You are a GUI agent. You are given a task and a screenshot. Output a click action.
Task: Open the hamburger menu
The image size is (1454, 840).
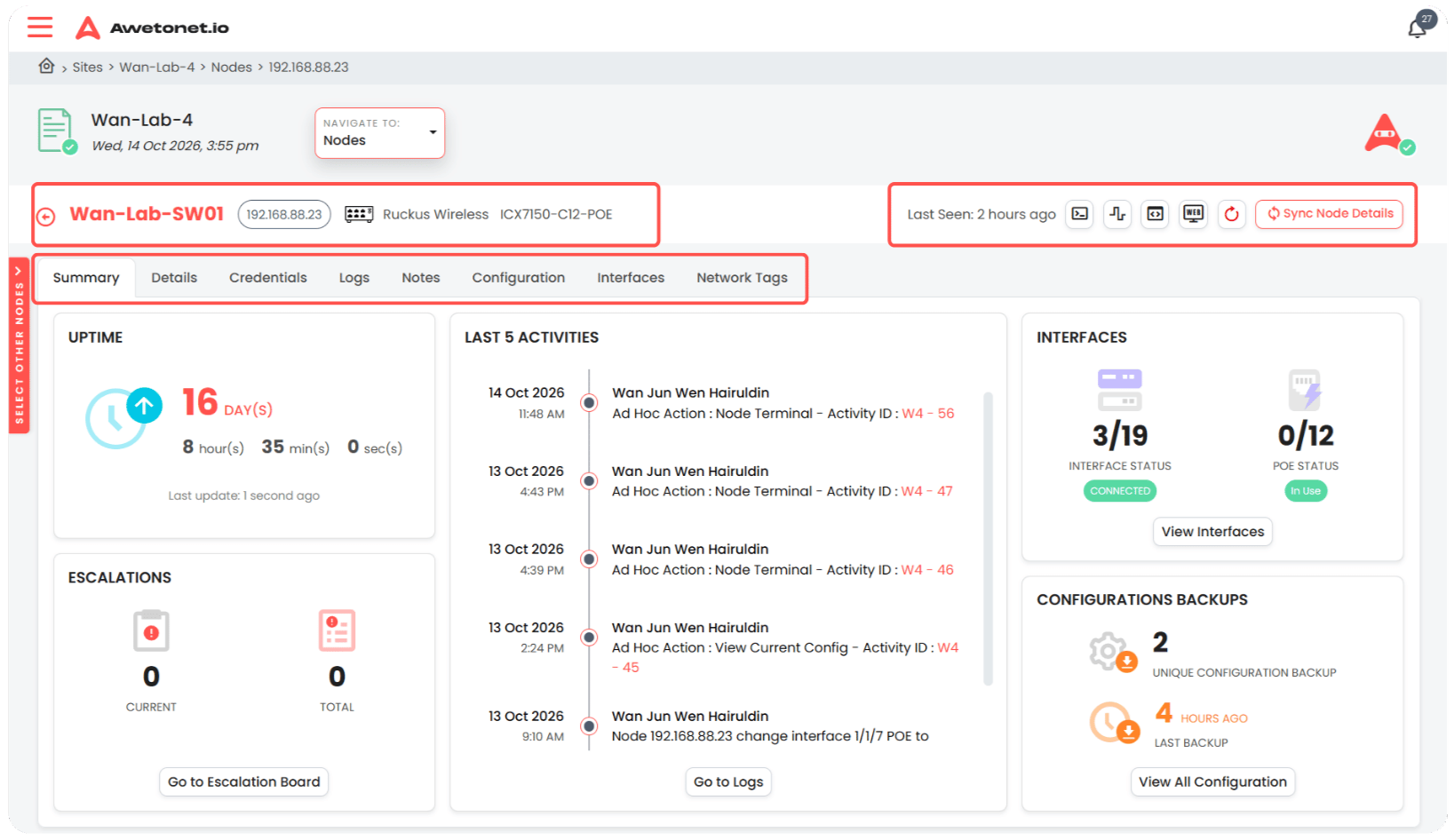40,28
